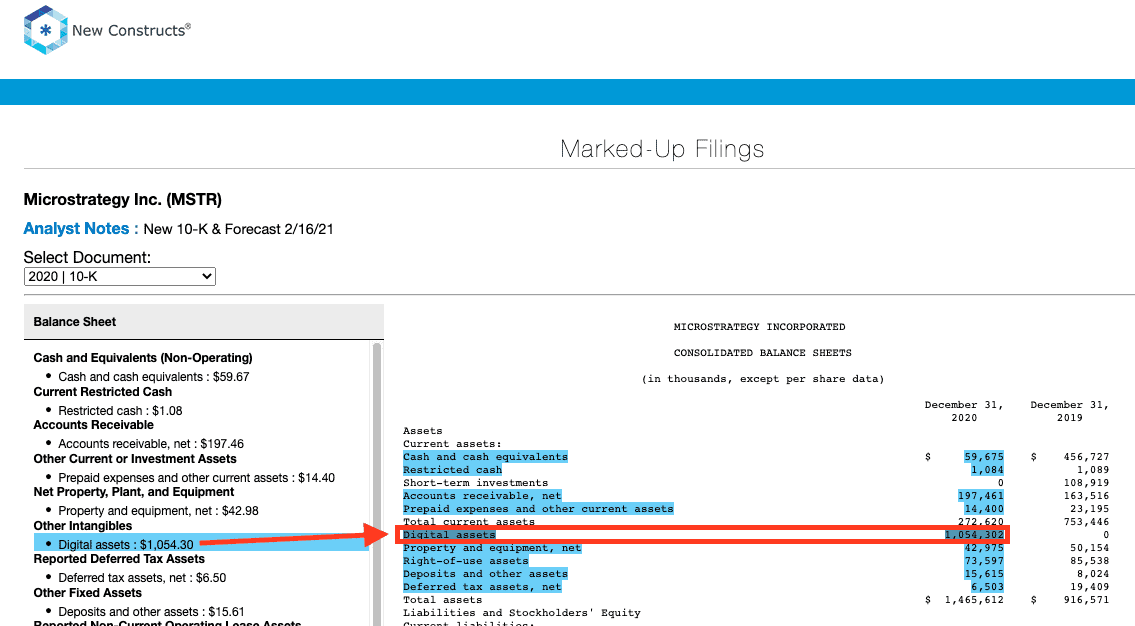Screen dimensions: 1135x626
Task: Click the highlighted value 1,084
Action: tap(987, 470)
